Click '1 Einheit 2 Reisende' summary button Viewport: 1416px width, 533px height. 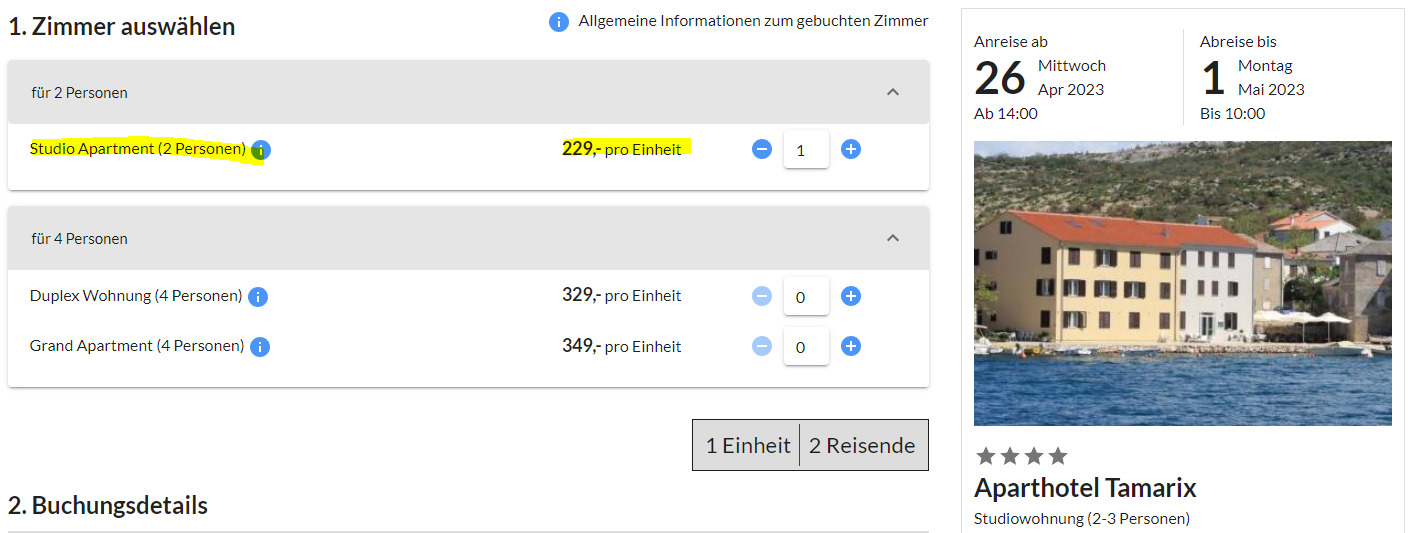(810, 445)
